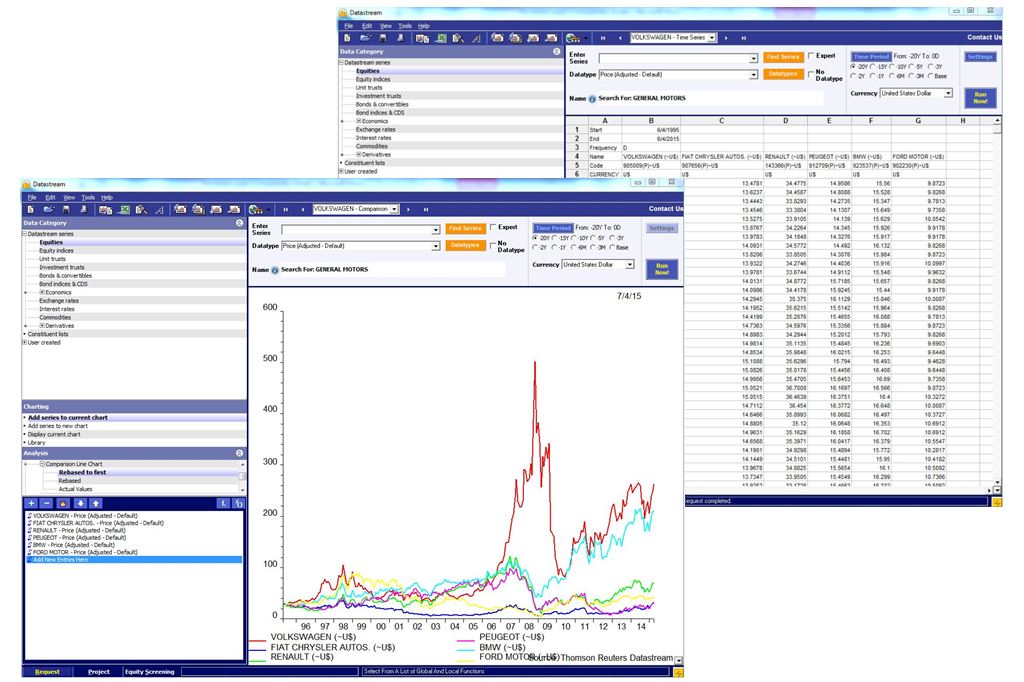1024x682 pixels.
Task: Collapse the Analysis panel with its chevron icon
Action: pos(240,453)
